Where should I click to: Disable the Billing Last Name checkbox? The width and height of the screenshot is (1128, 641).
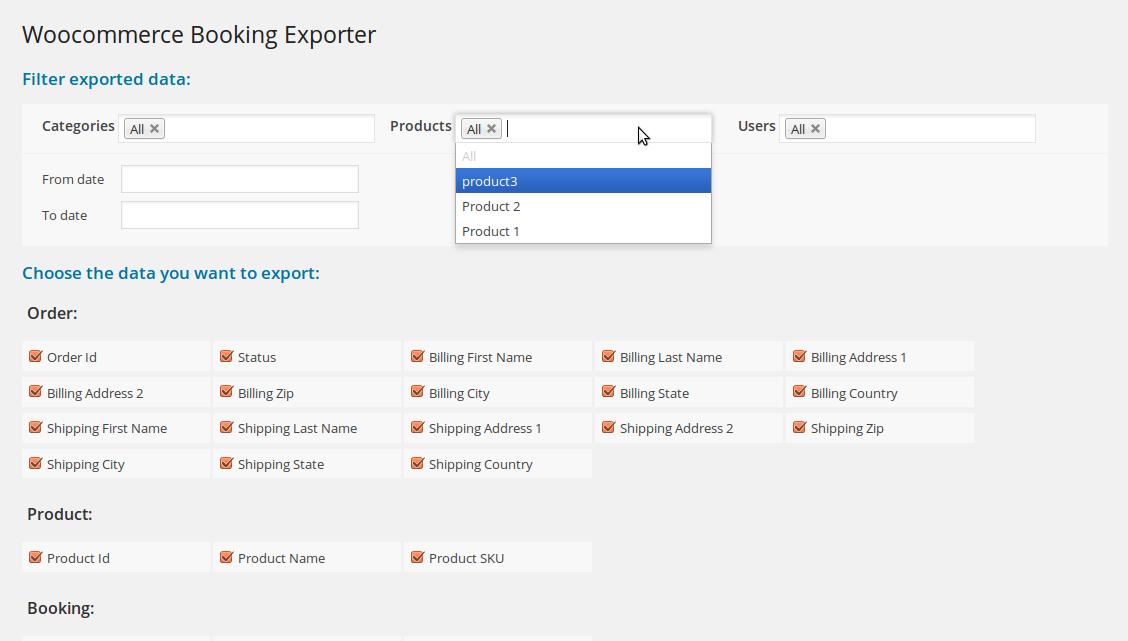coord(608,356)
